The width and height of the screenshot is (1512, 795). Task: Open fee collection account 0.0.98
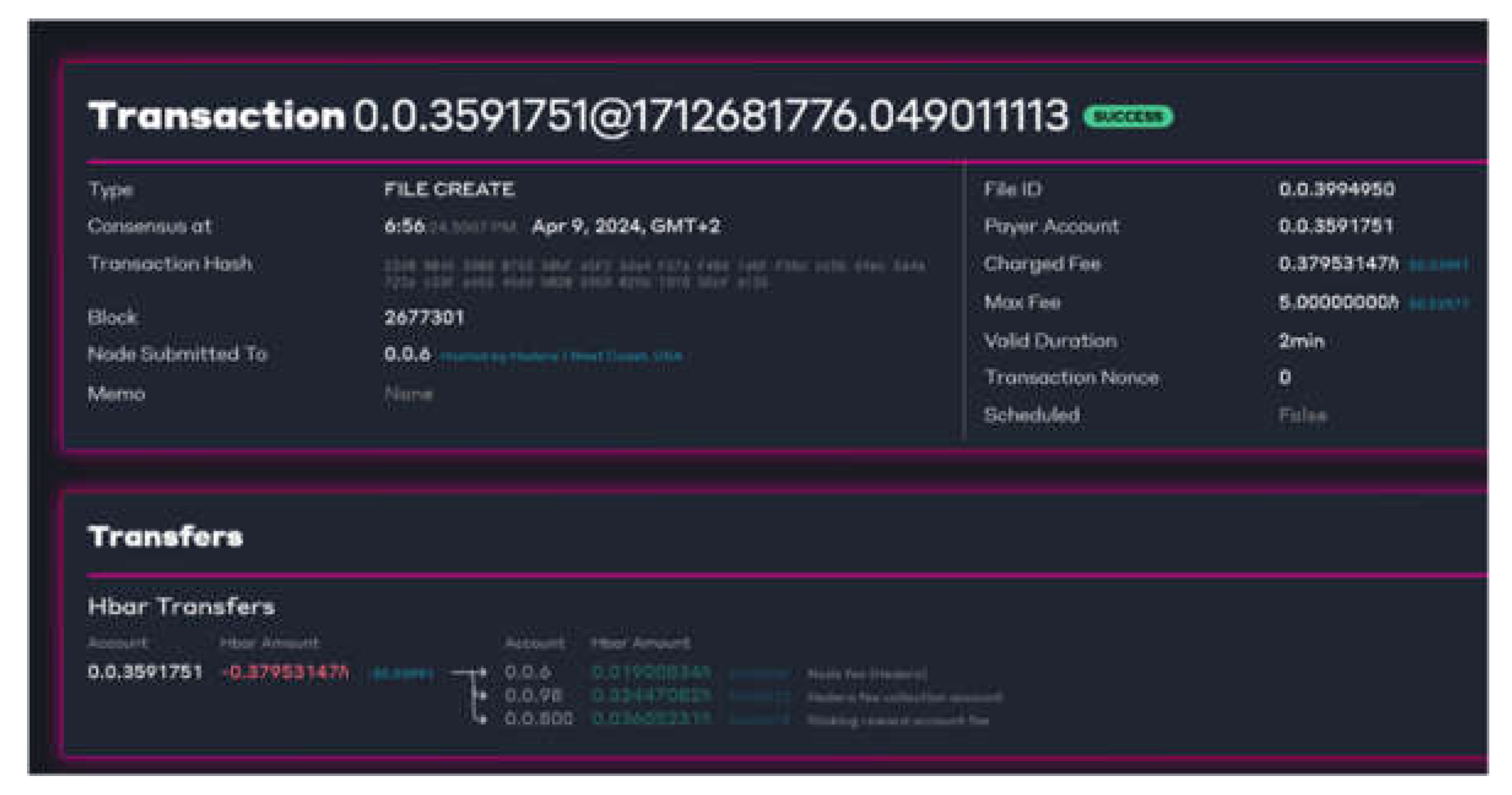coord(532,696)
